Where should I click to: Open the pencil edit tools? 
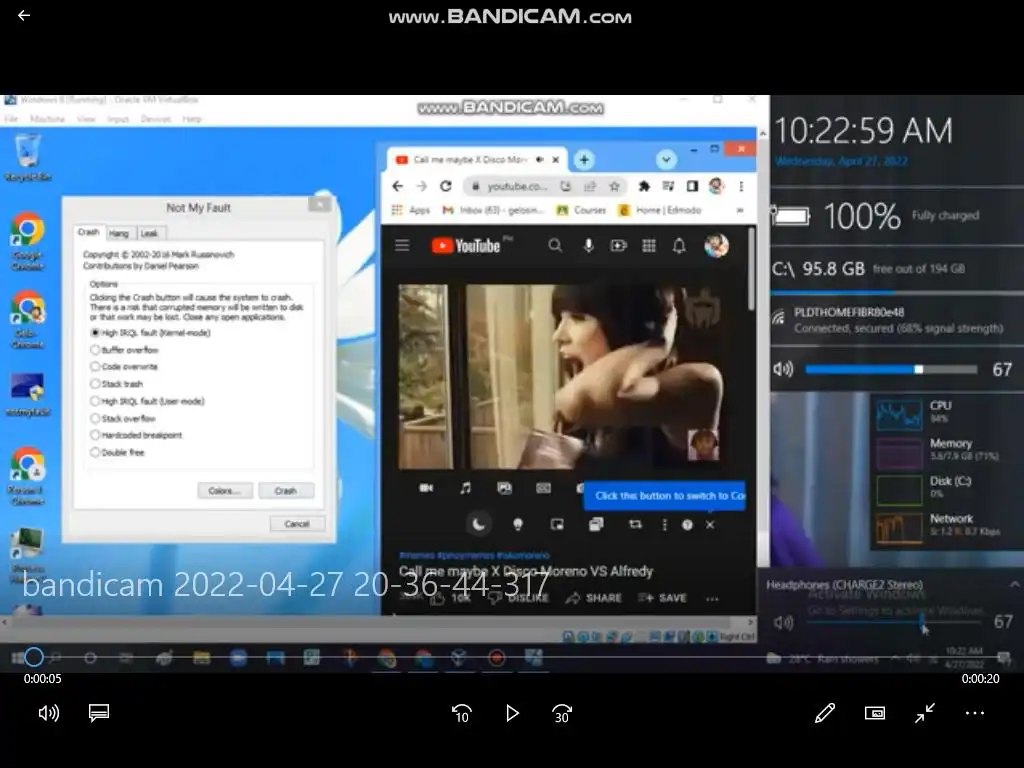[x=825, y=713]
